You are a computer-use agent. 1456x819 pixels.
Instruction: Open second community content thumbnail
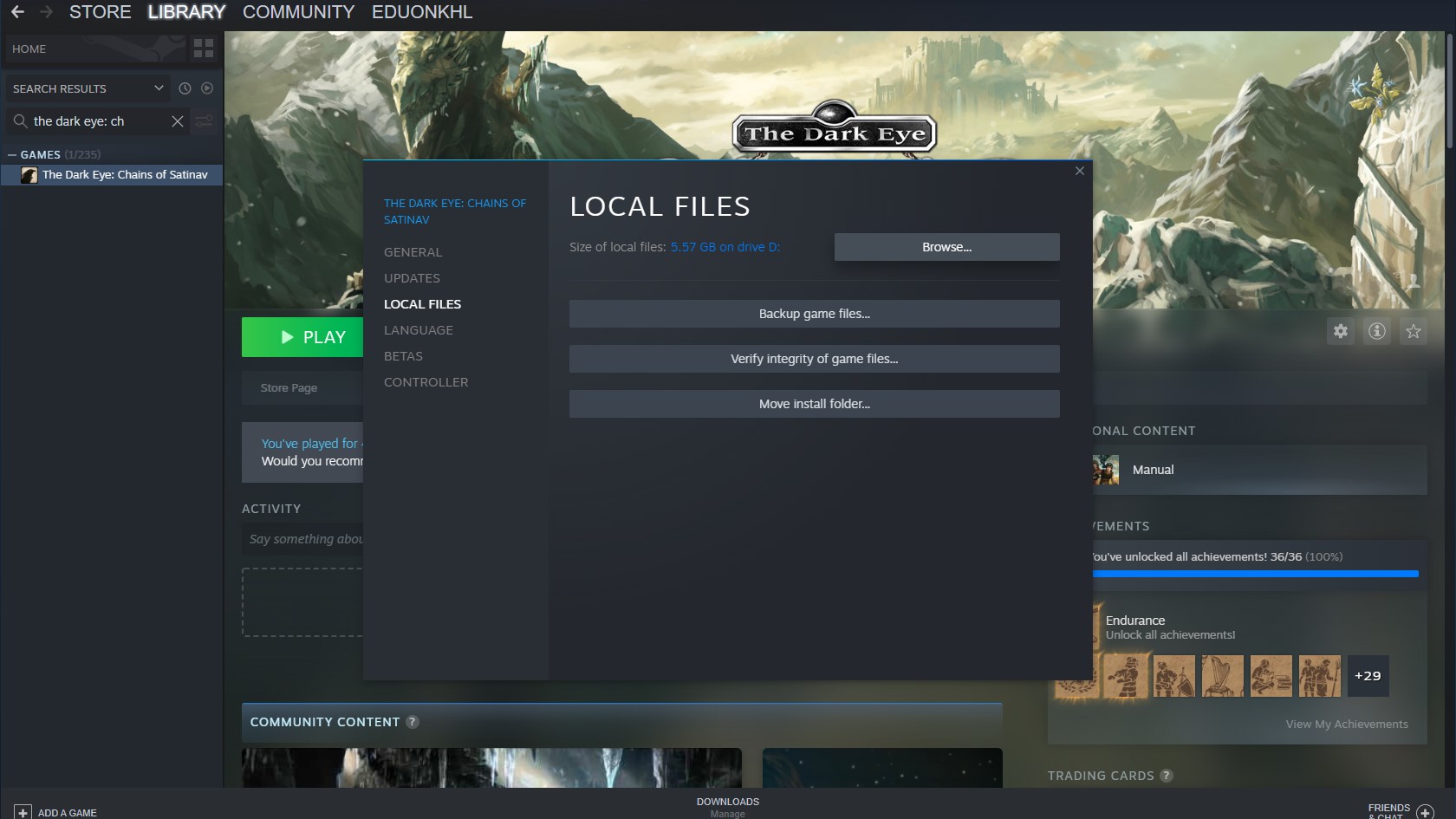pos(882,768)
